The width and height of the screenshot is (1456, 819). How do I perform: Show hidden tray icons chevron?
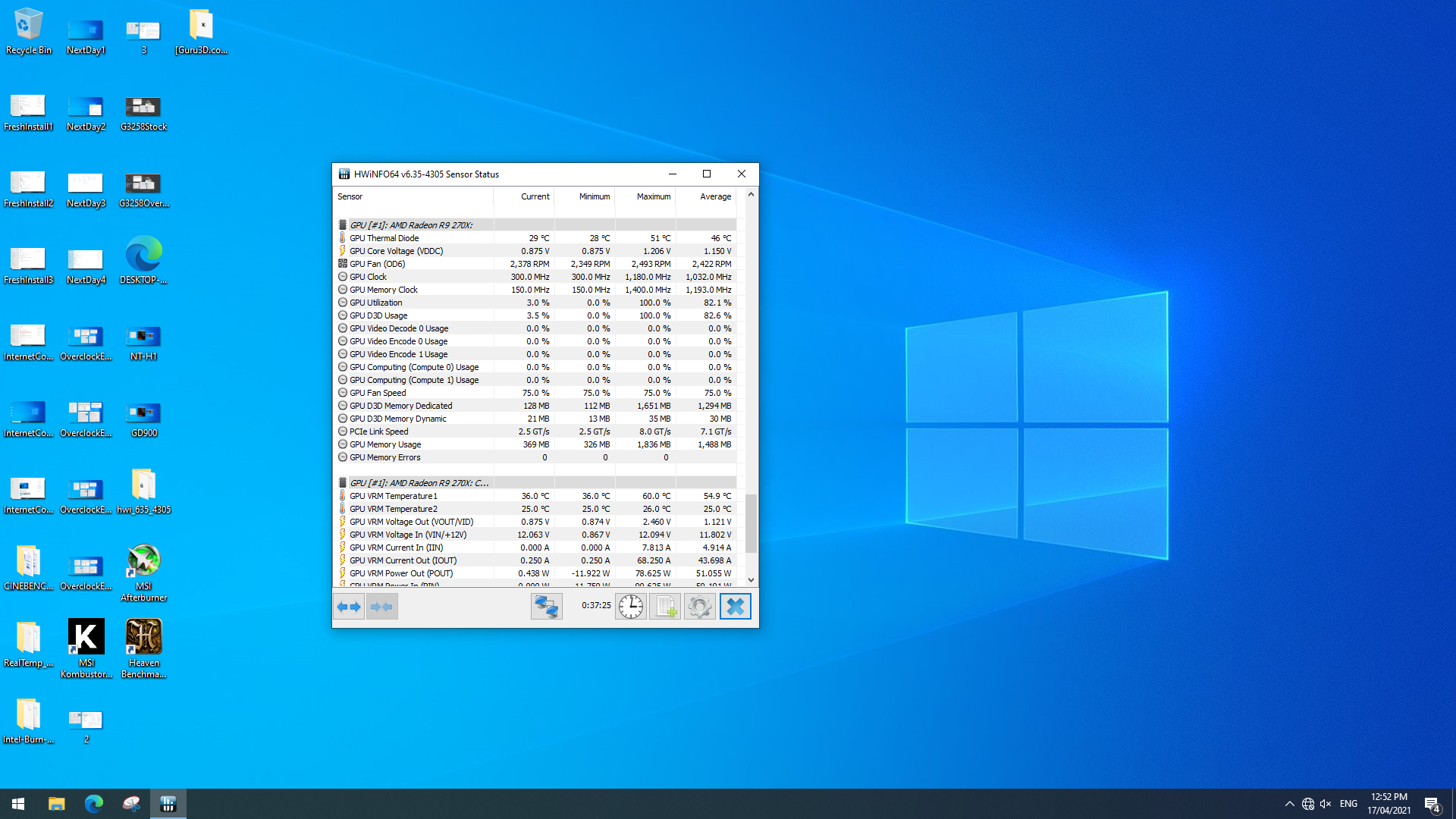pos(1290,804)
